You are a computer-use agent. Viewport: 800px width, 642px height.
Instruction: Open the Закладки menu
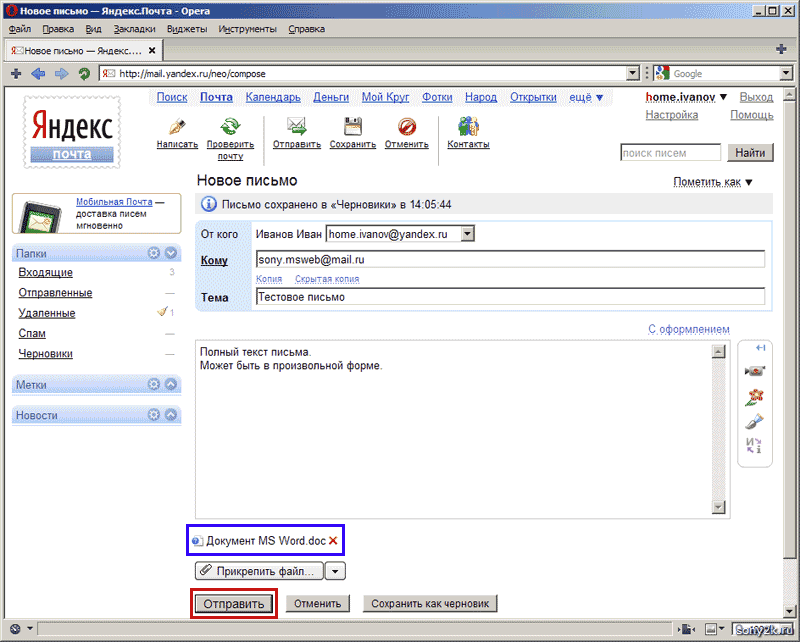click(135, 29)
